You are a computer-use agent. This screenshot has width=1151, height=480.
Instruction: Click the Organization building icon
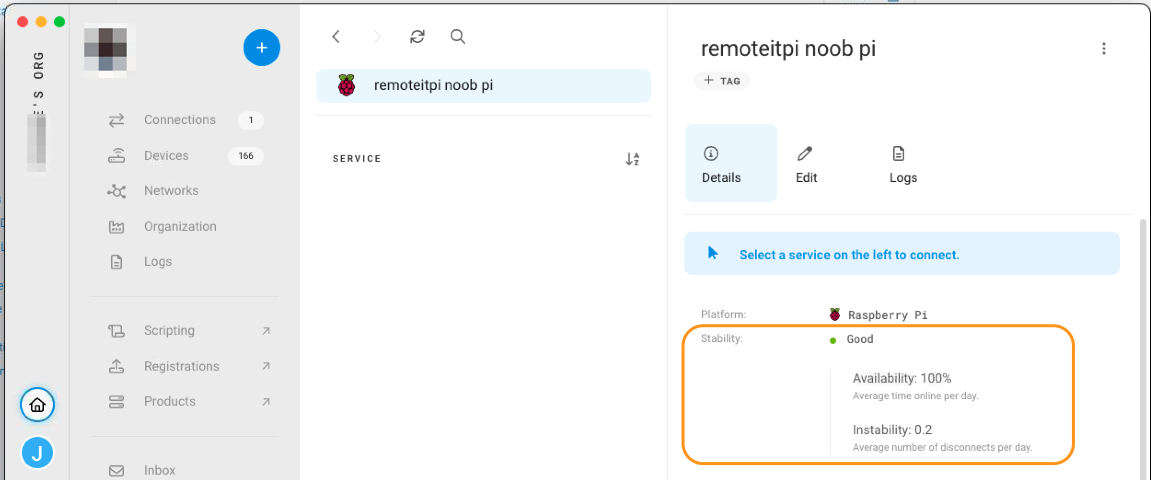116,227
